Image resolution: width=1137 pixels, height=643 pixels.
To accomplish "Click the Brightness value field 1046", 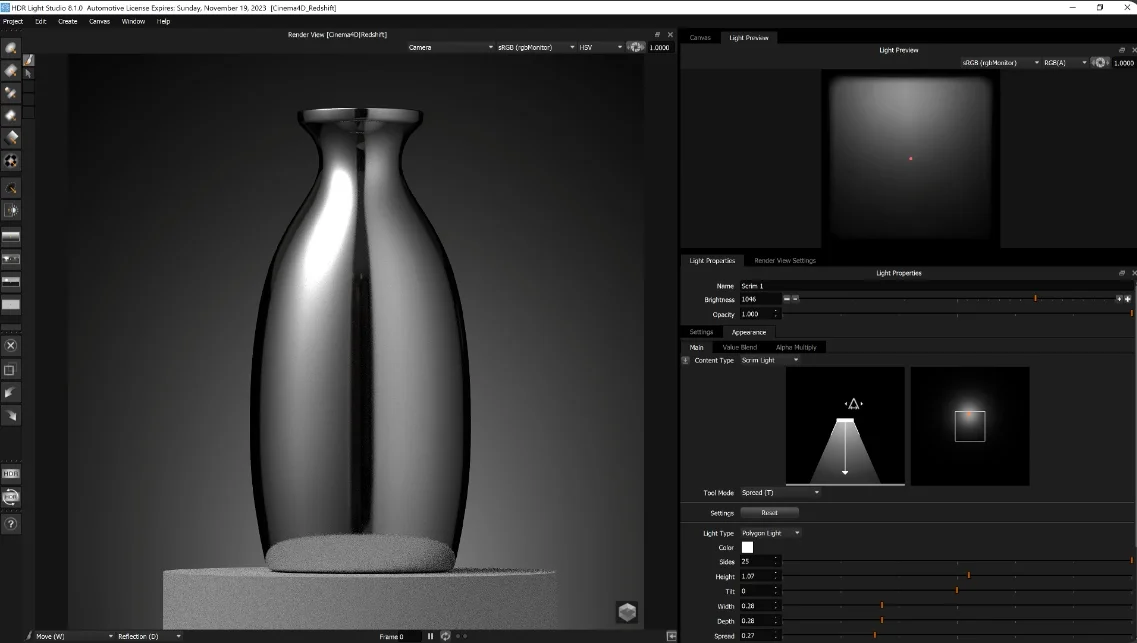I will 759,299.
